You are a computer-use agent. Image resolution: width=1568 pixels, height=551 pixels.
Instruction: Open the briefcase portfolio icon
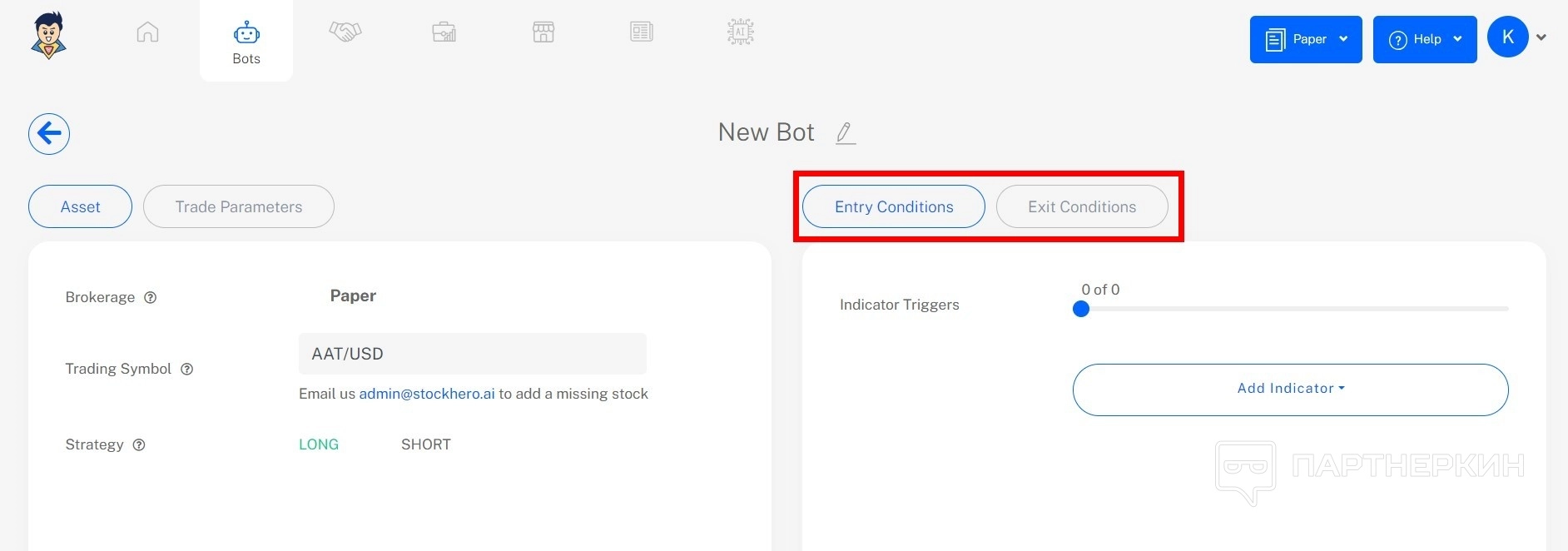pyautogui.click(x=444, y=32)
